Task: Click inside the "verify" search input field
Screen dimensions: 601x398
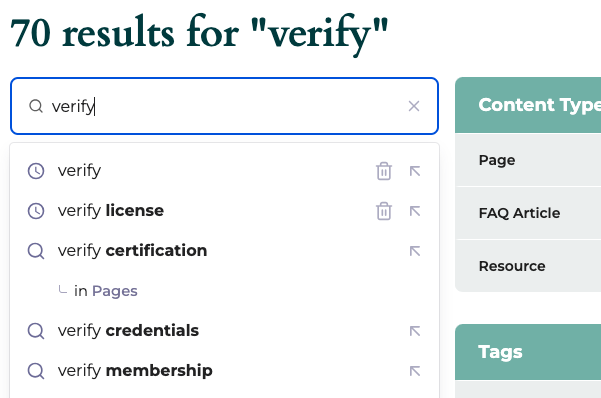Action: point(224,106)
